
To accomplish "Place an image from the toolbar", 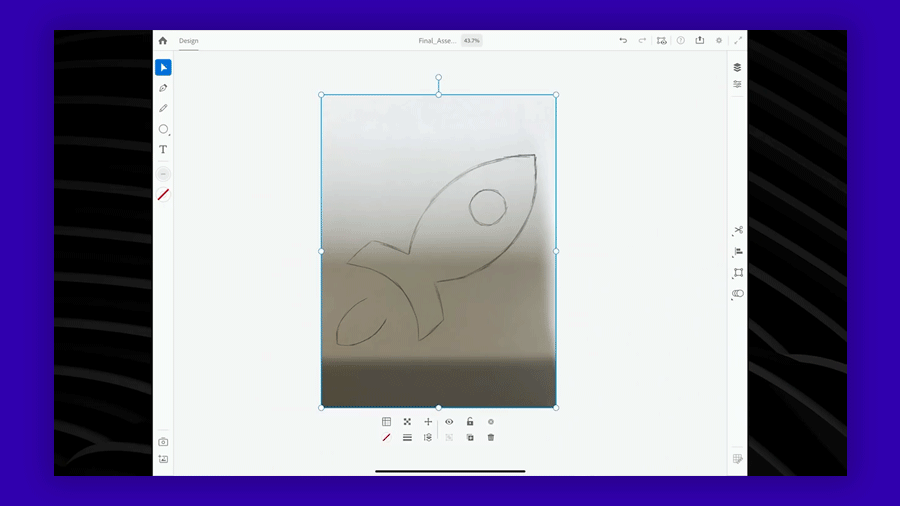I will [x=163, y=459].
